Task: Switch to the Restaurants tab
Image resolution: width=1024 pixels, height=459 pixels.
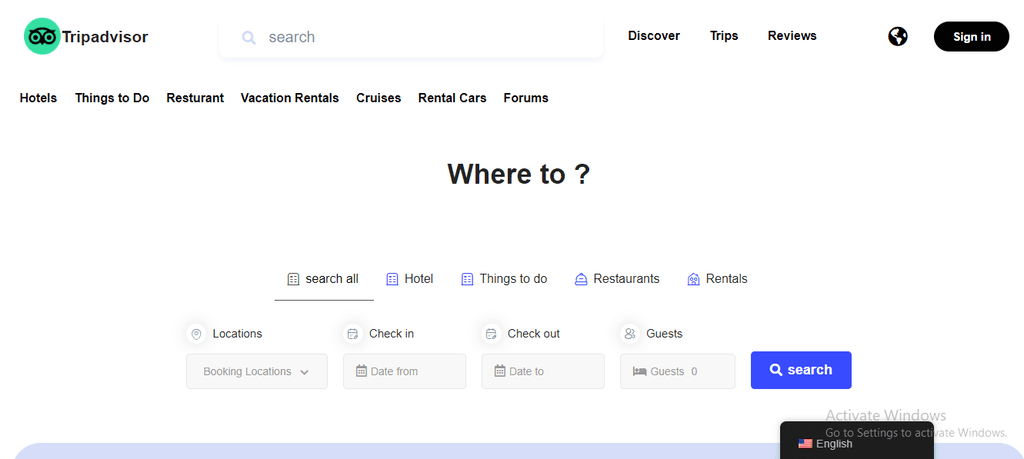Action: click(617, 279)
